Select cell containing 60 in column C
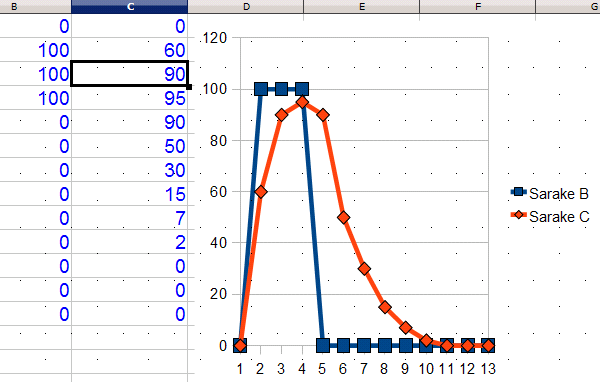Image resolution: width=600 pixels, height=382 pixels. [x=129, y=50]
